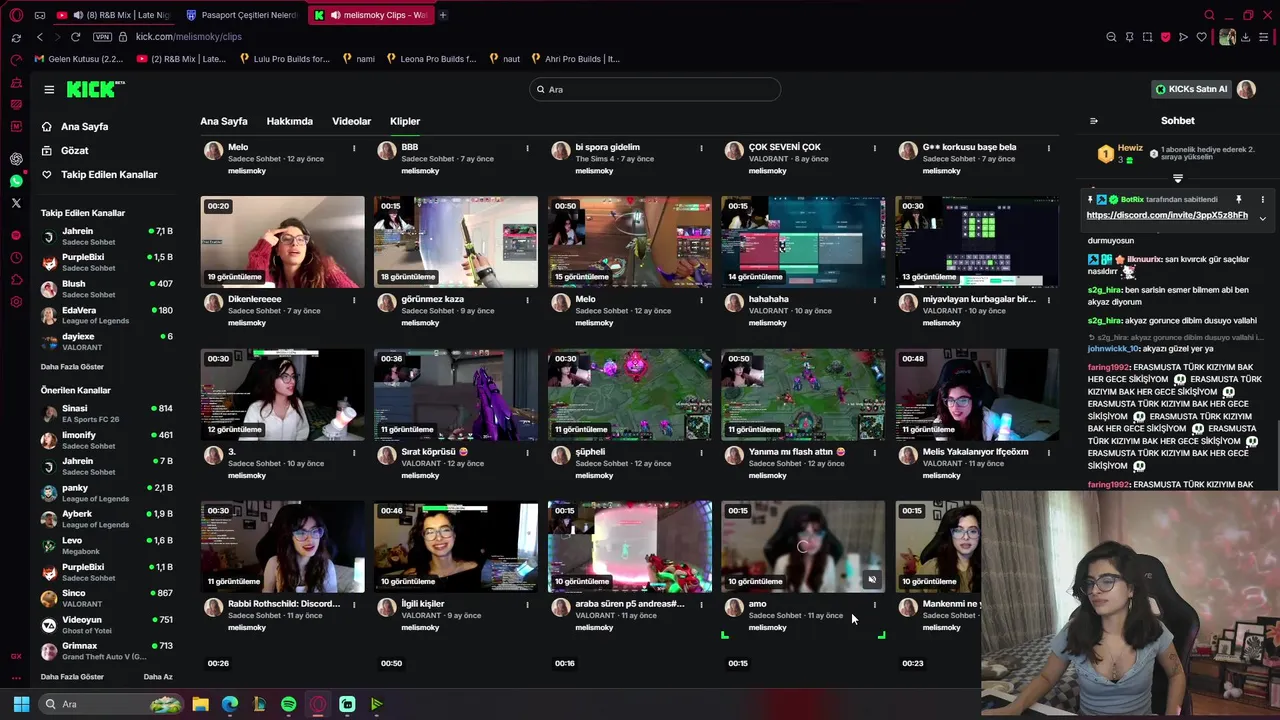Play the Melis Yakalanıyor clip thumbnail
Viewport: 1280px width, 720px height.
(x=976, y=394)
